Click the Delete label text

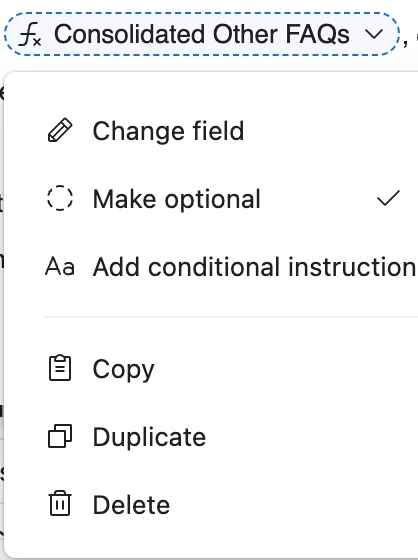[131, 504]
